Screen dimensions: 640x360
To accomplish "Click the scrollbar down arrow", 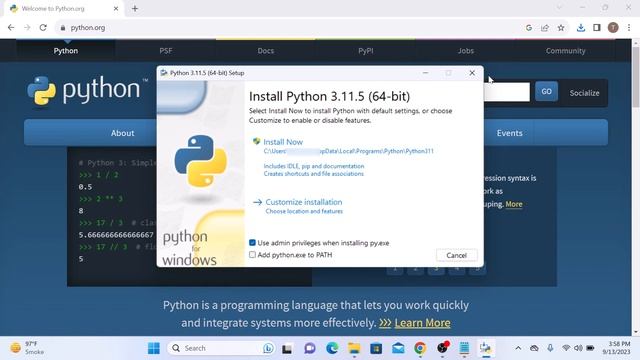I will 636,332.
